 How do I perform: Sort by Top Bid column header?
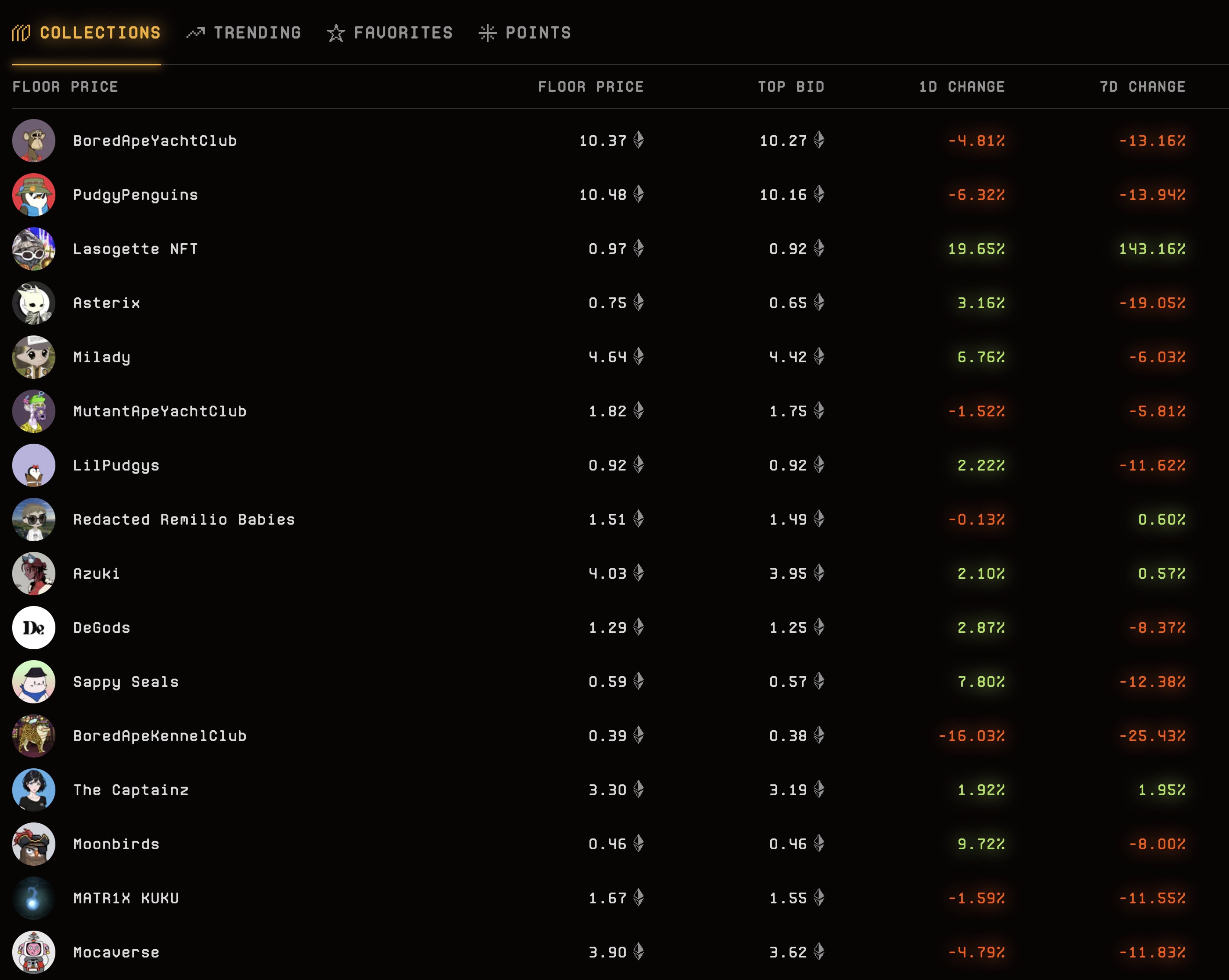click(791, 87)
